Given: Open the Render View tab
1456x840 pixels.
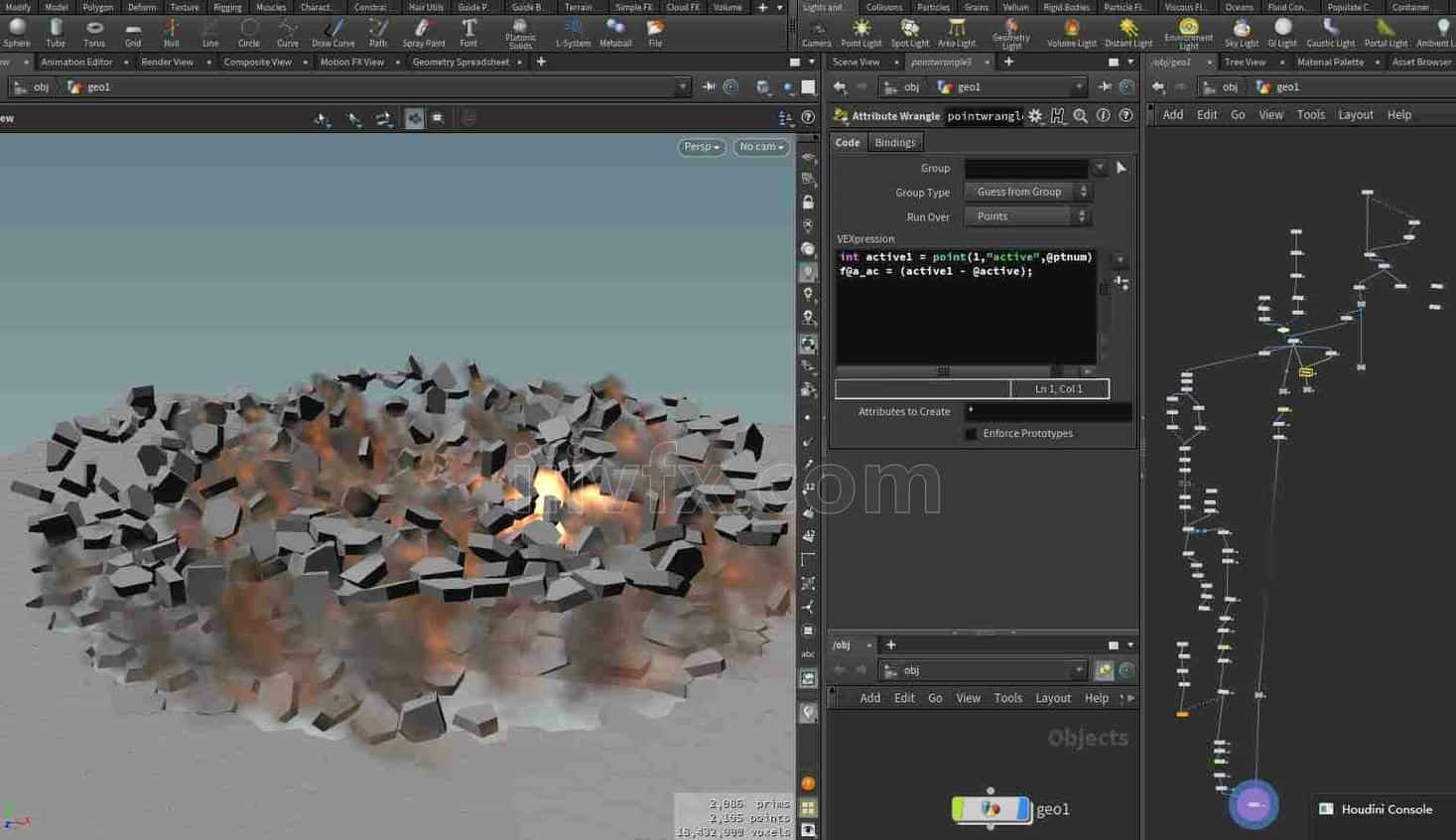Looking at the screenshot, I should tap(167, 62).
